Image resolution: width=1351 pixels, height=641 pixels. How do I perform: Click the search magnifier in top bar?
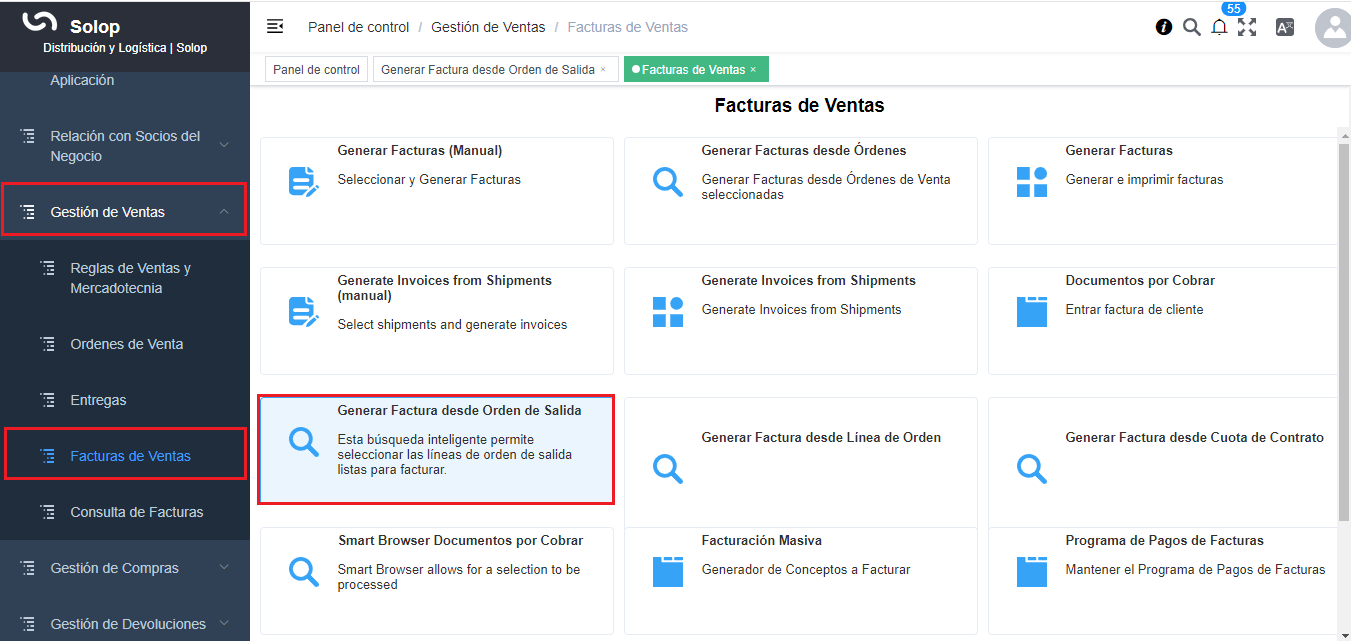coord(1191,28)
